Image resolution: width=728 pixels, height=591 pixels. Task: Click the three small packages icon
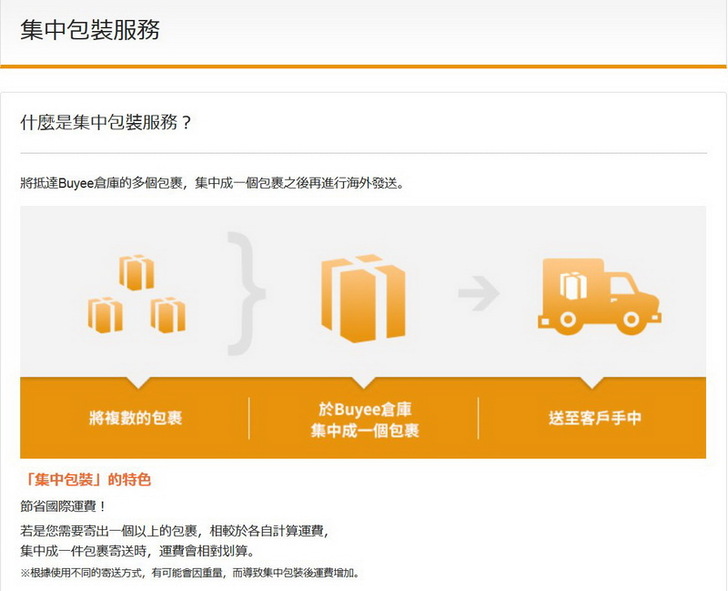(x=136, y=294)
